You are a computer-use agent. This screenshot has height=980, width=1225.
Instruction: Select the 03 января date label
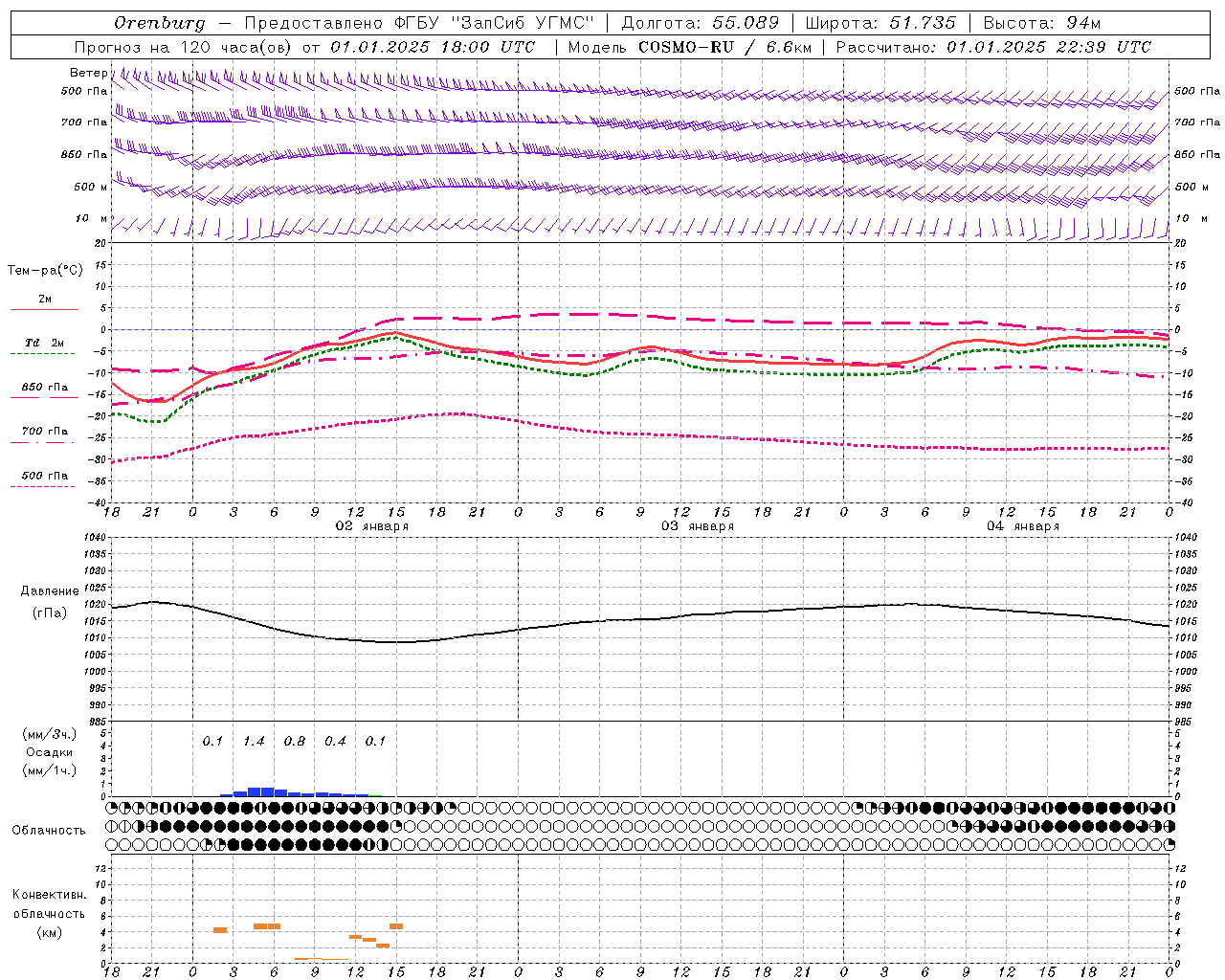click(x=697, y=526)
